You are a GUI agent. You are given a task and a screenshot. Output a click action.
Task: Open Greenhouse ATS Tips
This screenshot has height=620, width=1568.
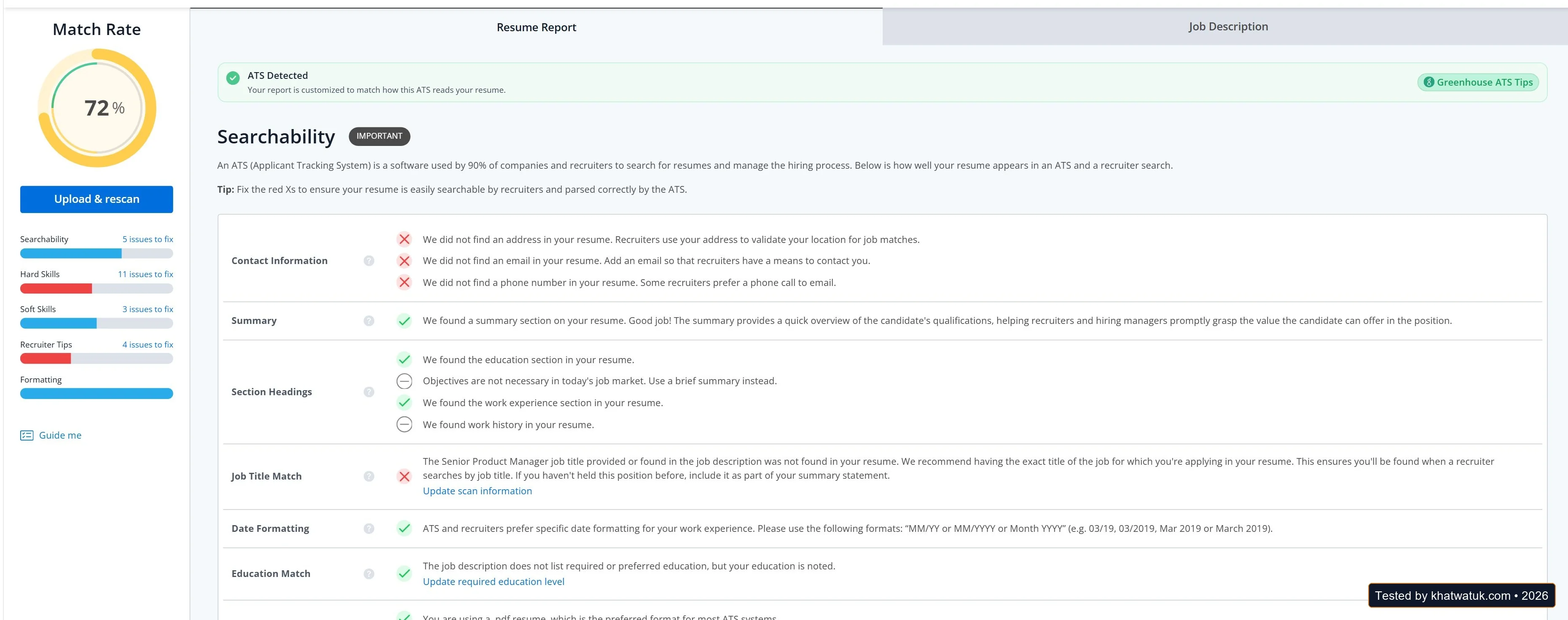click(1478, 82)
